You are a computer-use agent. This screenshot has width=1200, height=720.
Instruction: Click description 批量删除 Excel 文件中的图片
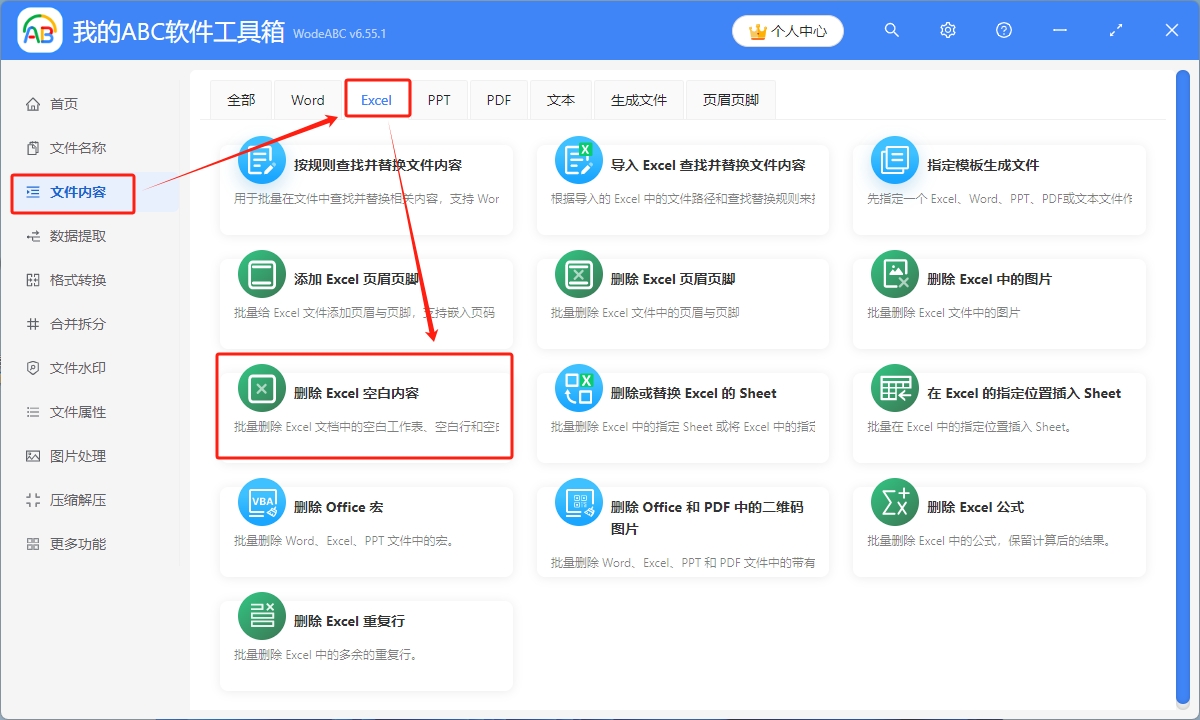pyautogui.click(x=943, y=313)
